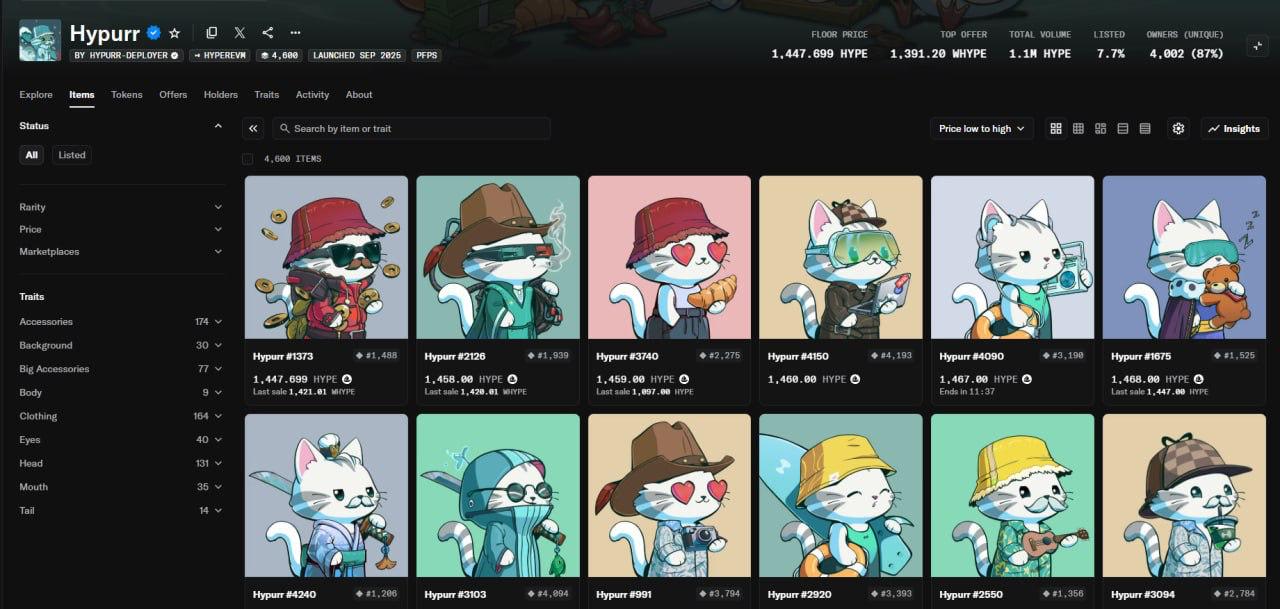Collapse the Status section
The image size is (1280, 609).
click(x=218, y=126)
